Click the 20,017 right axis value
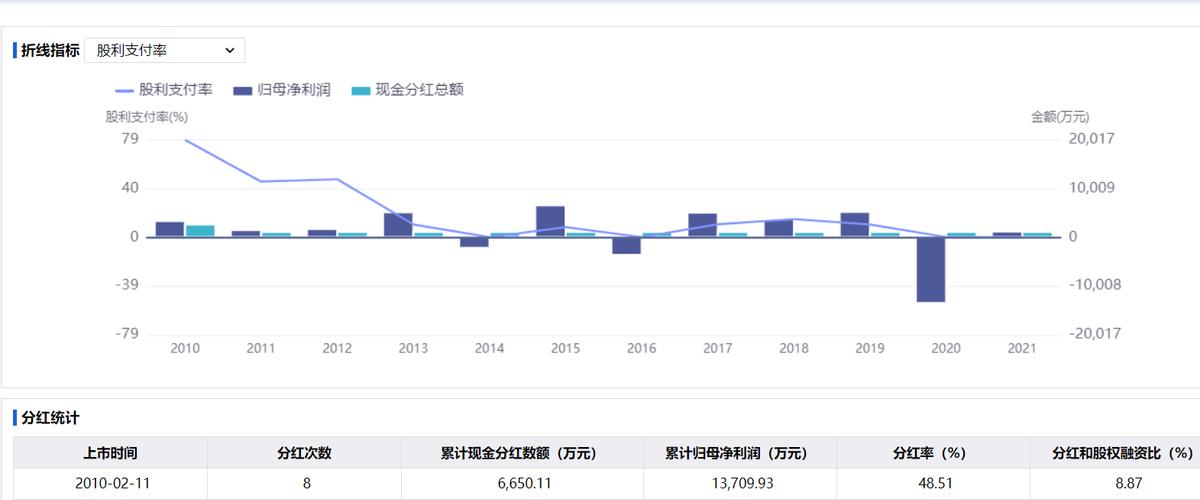The height and width of the screenshot is (500, 1200). (1091, 139)
